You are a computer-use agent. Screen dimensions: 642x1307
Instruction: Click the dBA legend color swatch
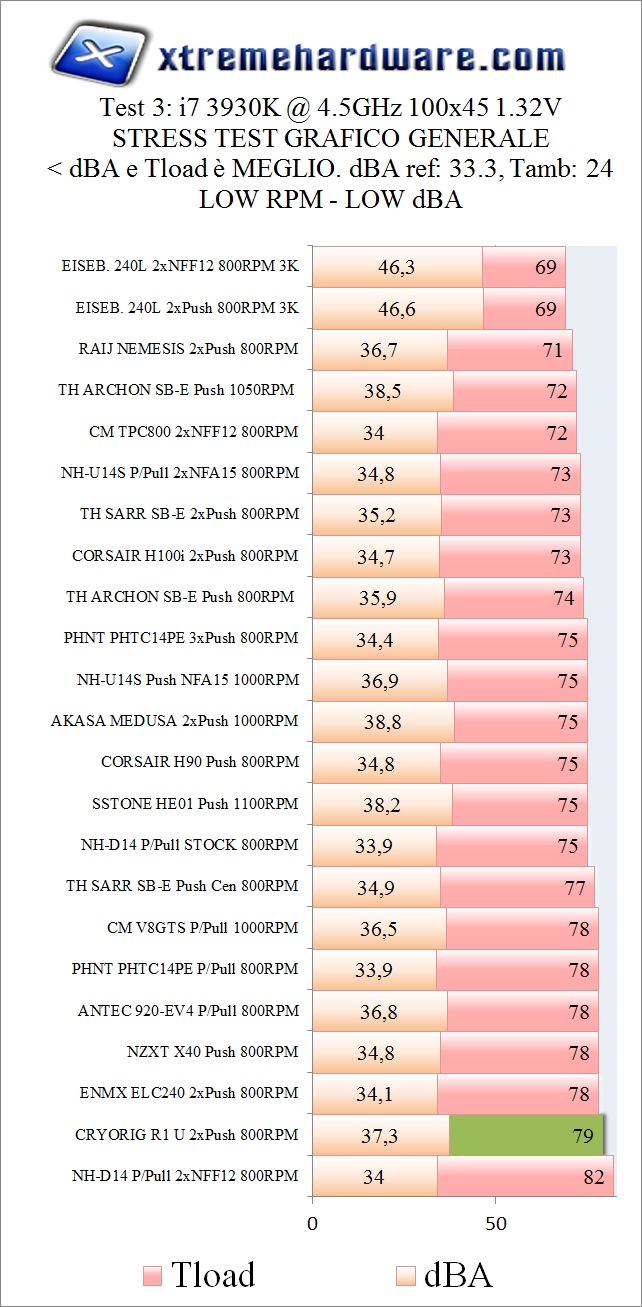pos(405,1274)
